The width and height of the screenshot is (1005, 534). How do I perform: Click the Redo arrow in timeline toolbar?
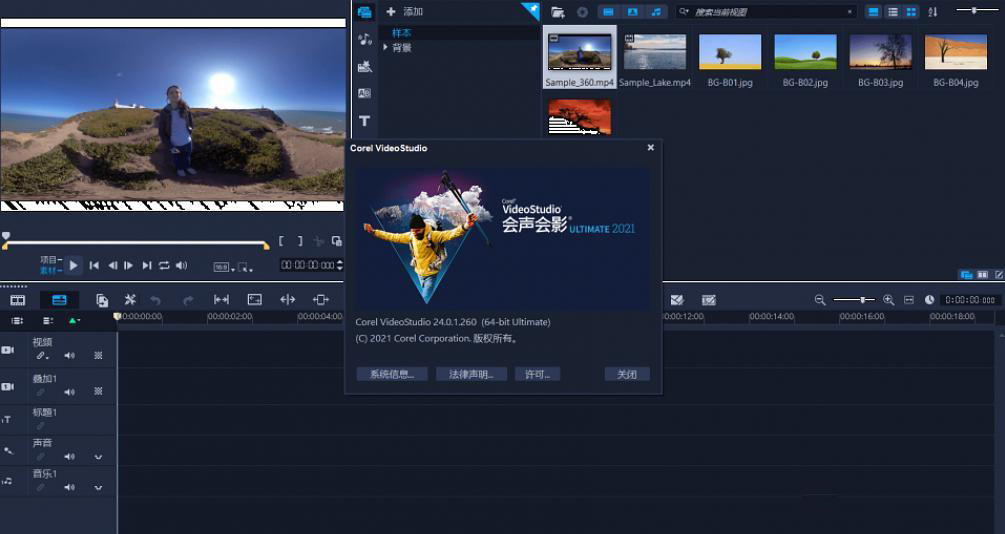click(x=188, y=300)
